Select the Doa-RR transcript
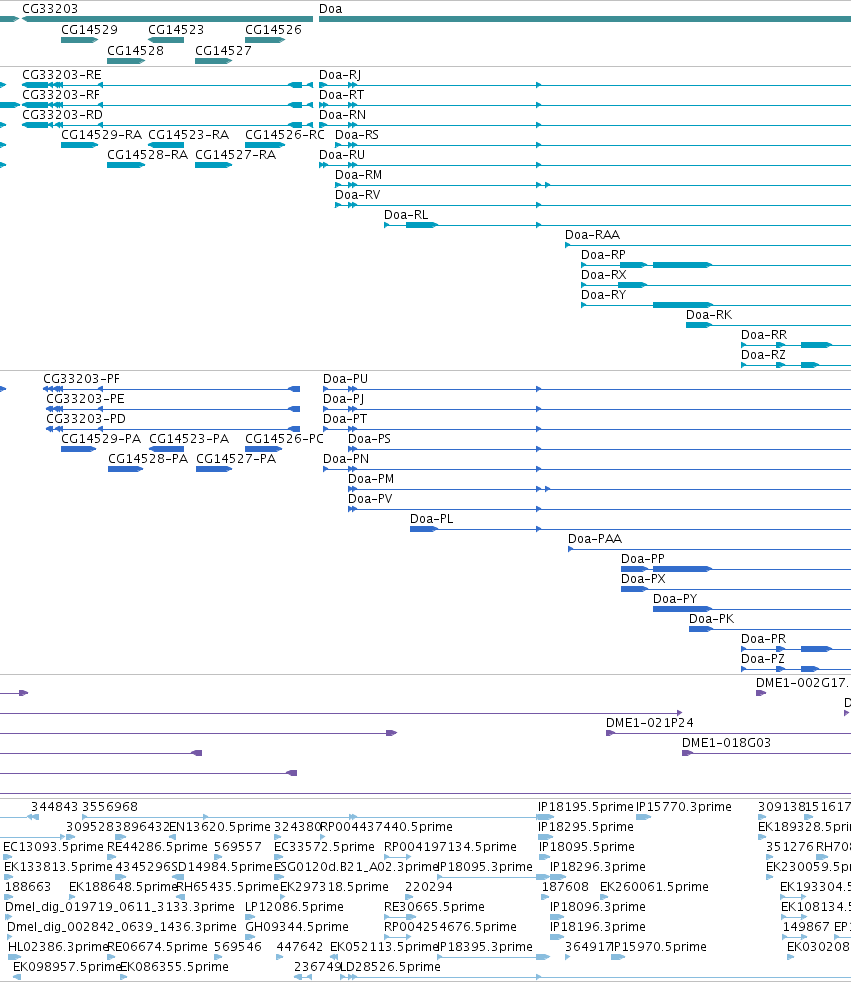The height and width of the screenshot is (982, 851). (764, 335)
